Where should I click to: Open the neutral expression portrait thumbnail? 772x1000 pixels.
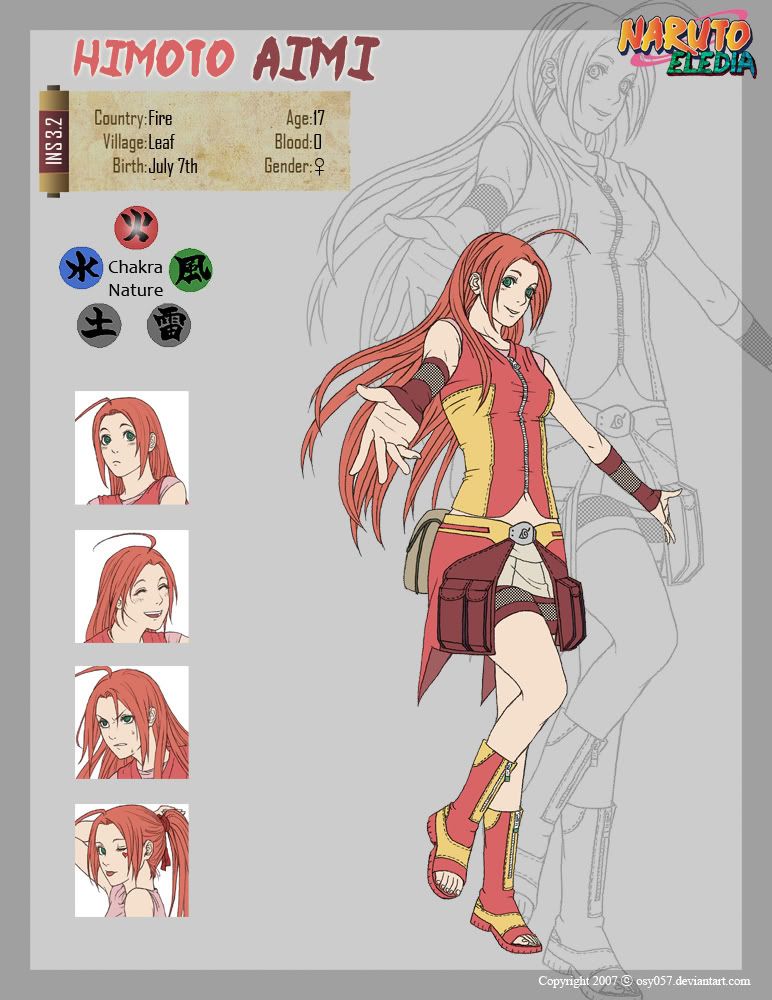coord(132,448)
